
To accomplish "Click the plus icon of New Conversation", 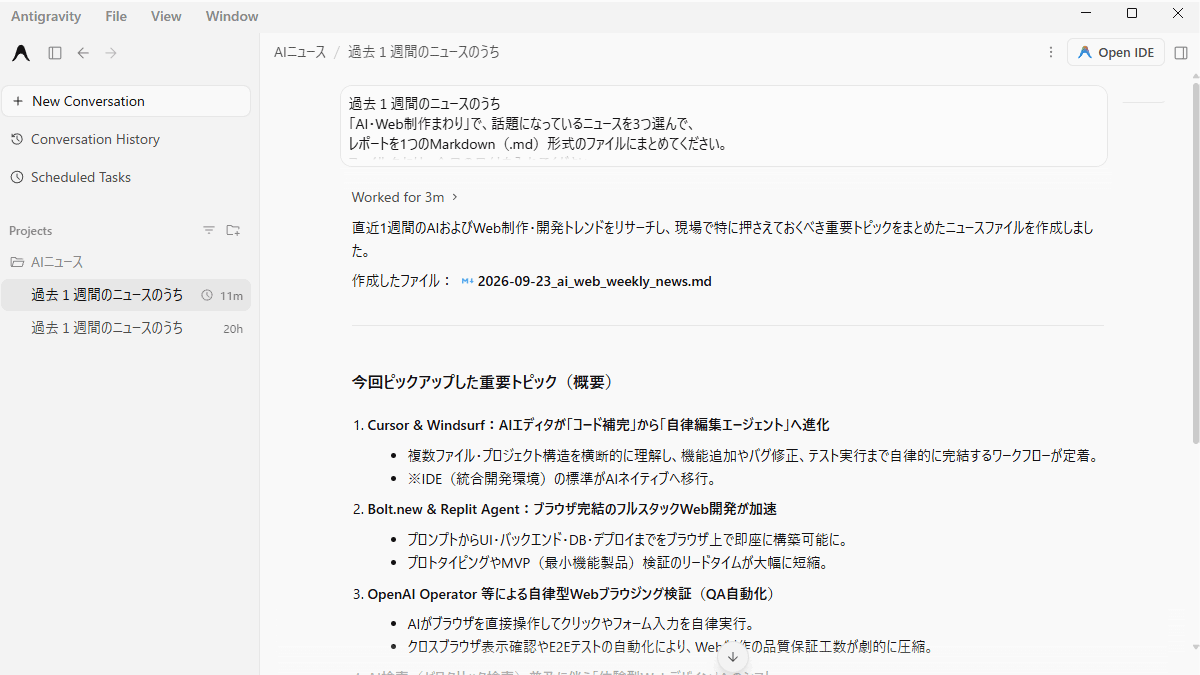I will click(18, 101).
